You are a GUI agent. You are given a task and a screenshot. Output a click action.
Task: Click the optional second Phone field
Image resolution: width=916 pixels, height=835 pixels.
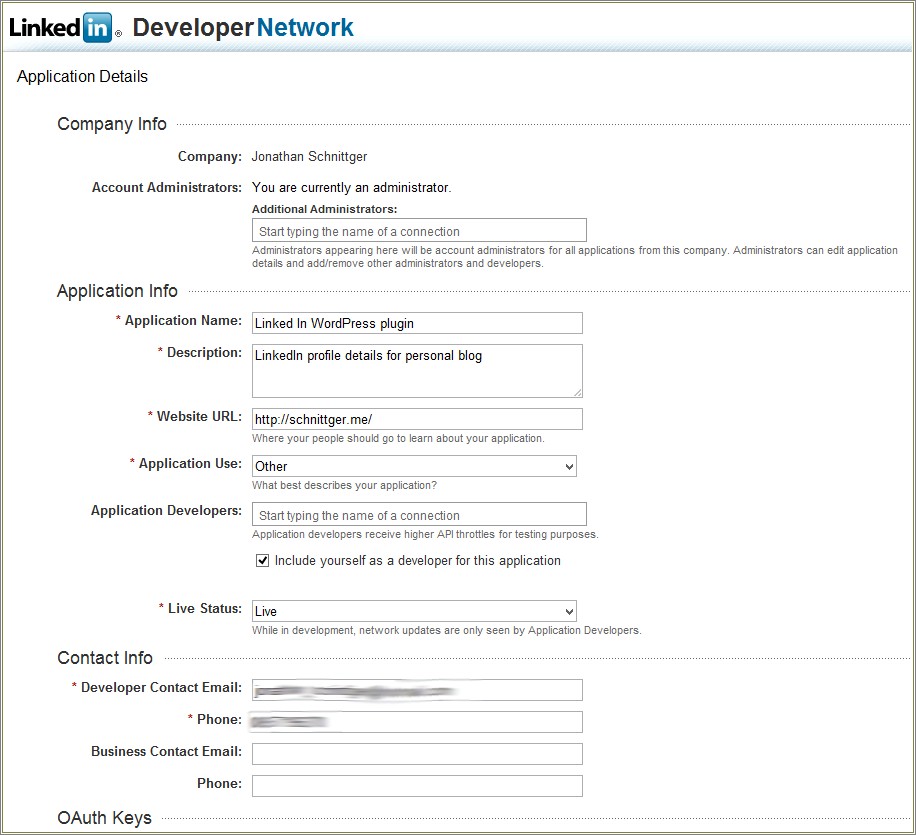click(x=417, y=785)
